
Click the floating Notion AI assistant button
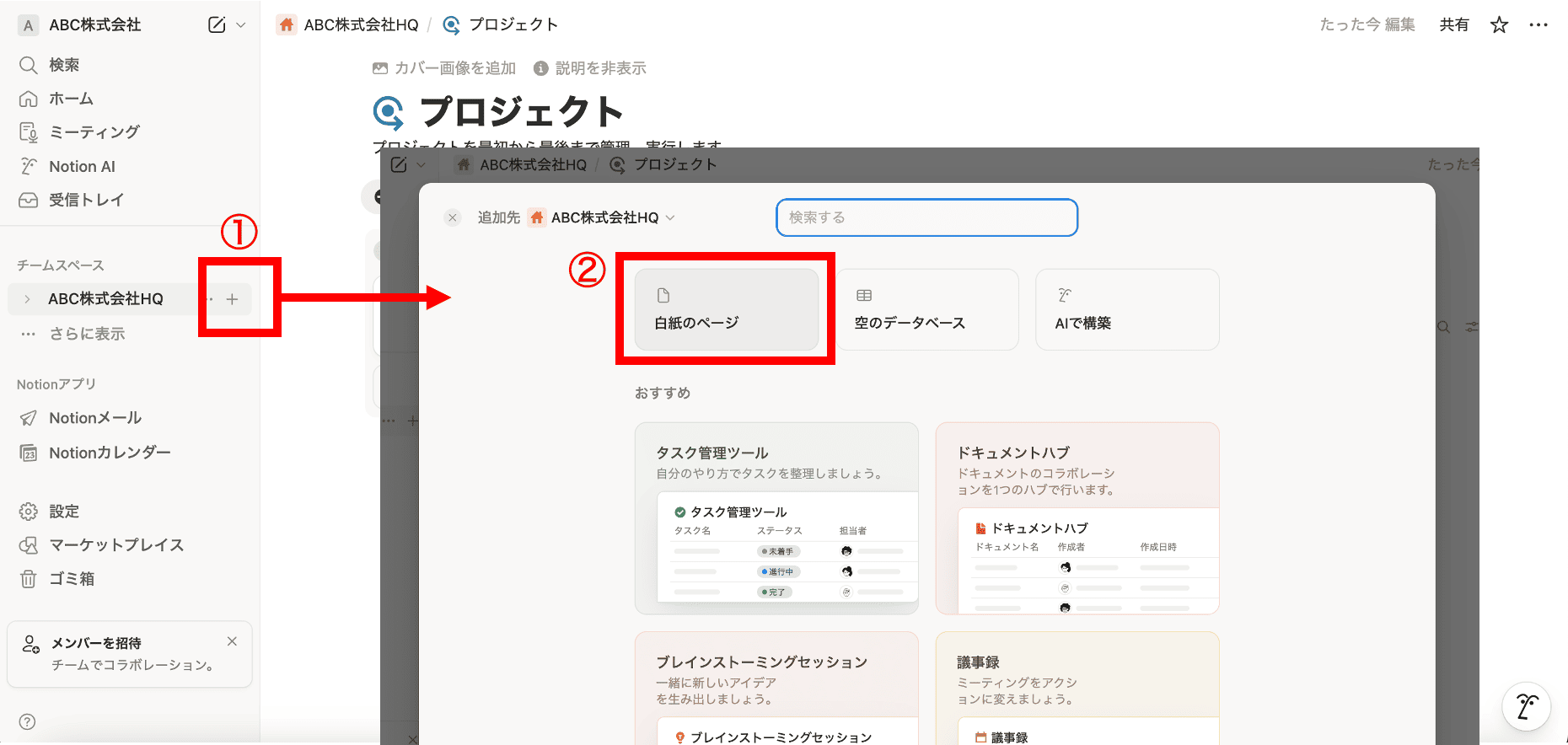click(1527, 706)
